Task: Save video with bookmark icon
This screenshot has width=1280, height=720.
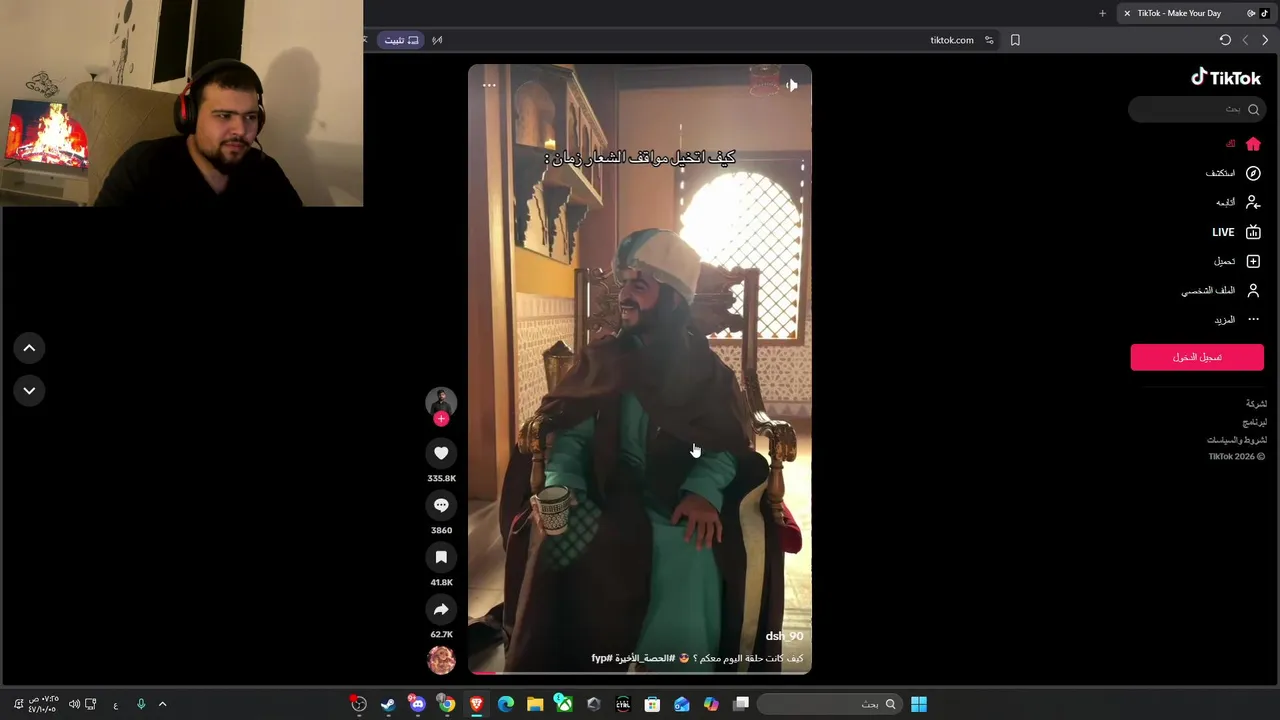Action: (x=441, y=557)
